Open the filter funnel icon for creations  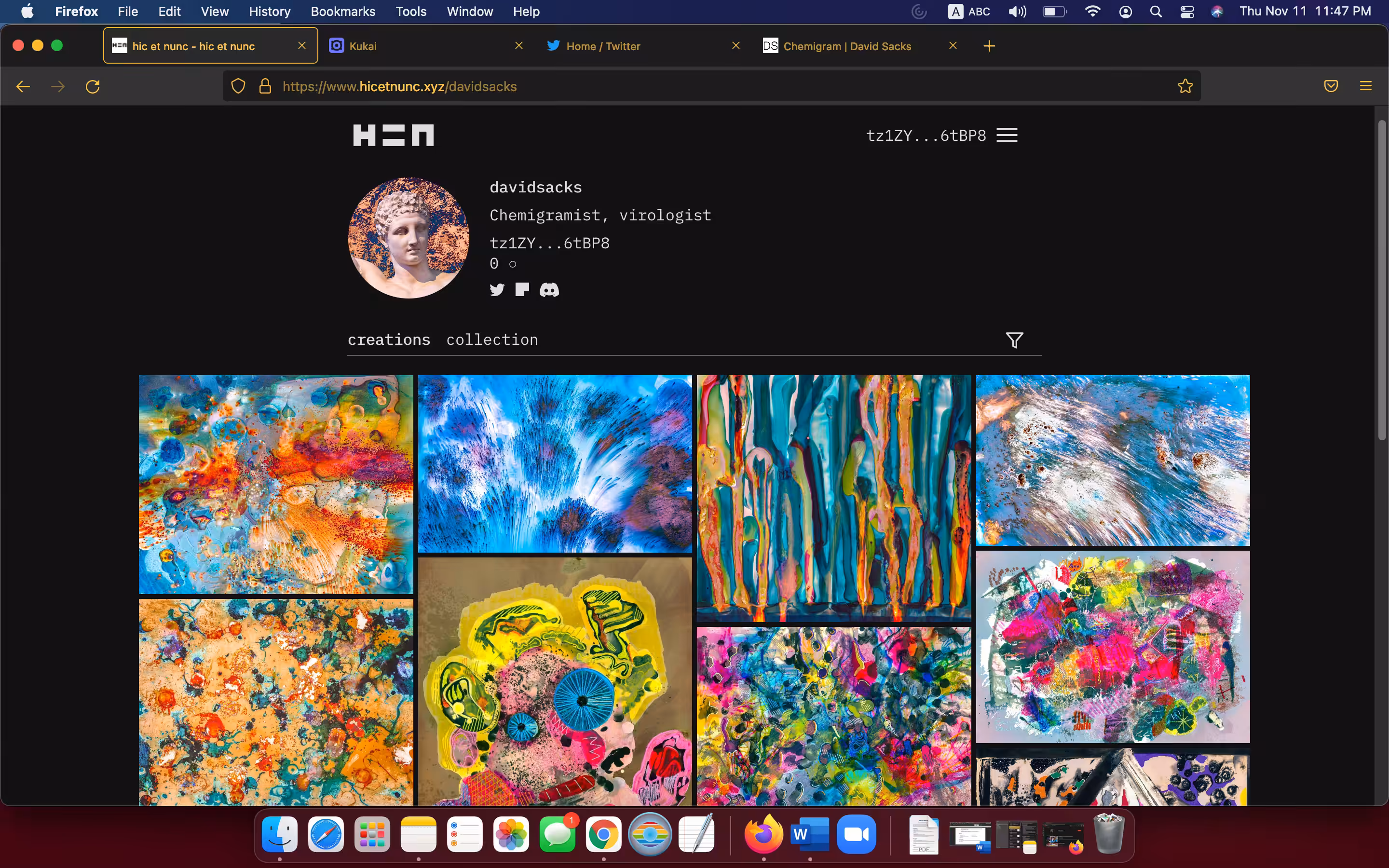(1014, 340)
